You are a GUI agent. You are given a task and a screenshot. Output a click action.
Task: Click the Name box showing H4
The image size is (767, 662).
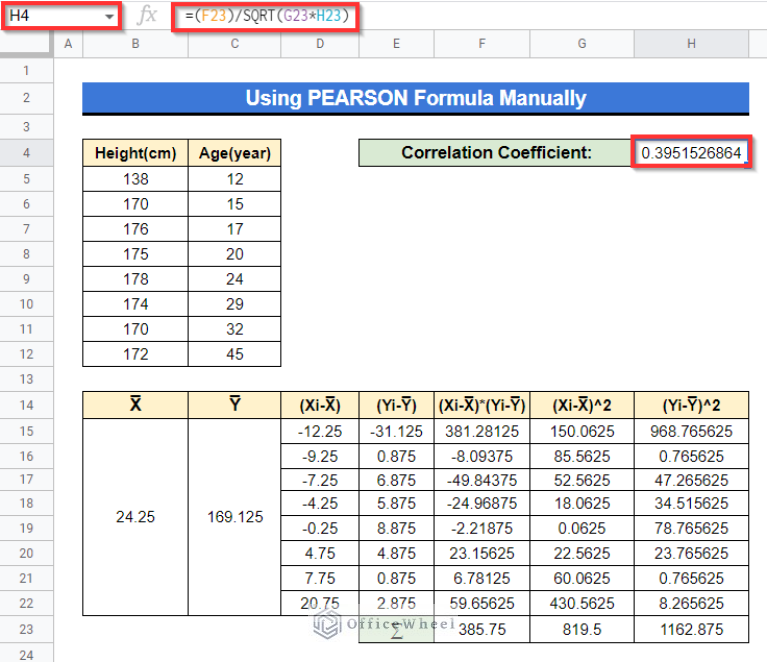(62, 16)
